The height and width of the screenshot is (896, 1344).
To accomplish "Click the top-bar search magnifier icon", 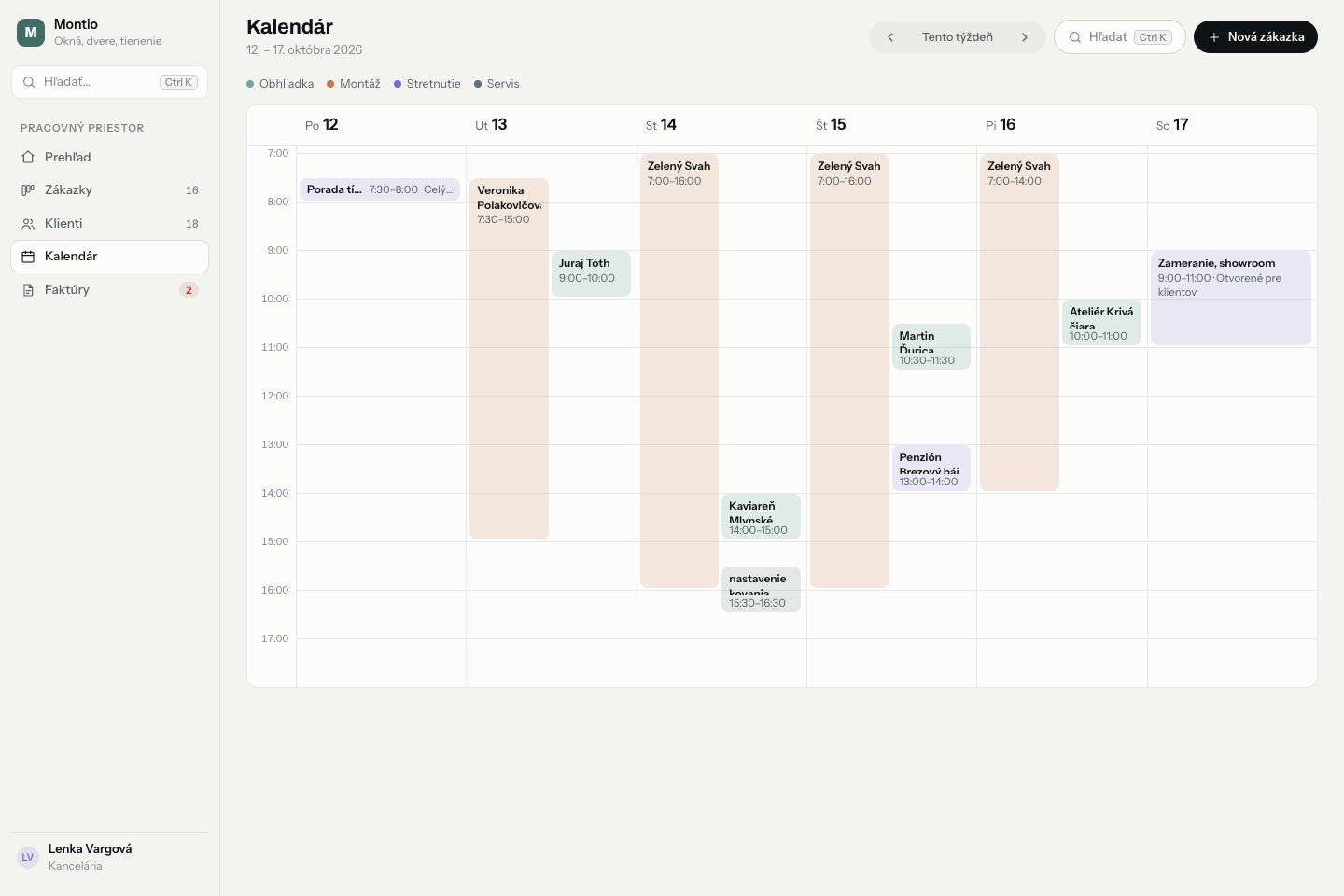I will click(x=1075, y=37).
